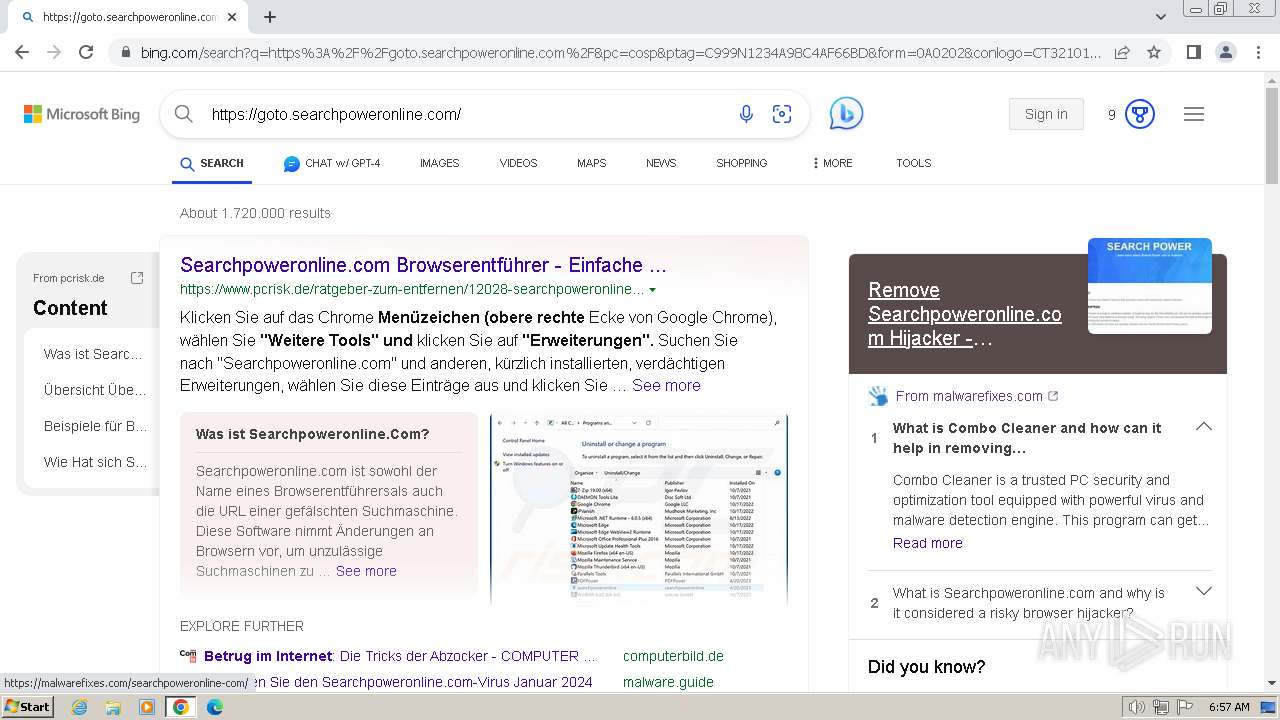
Task: Open the Searchpoweronline.com Browserentführer result title
Action: pyautogui.click(x=423, y=265)
